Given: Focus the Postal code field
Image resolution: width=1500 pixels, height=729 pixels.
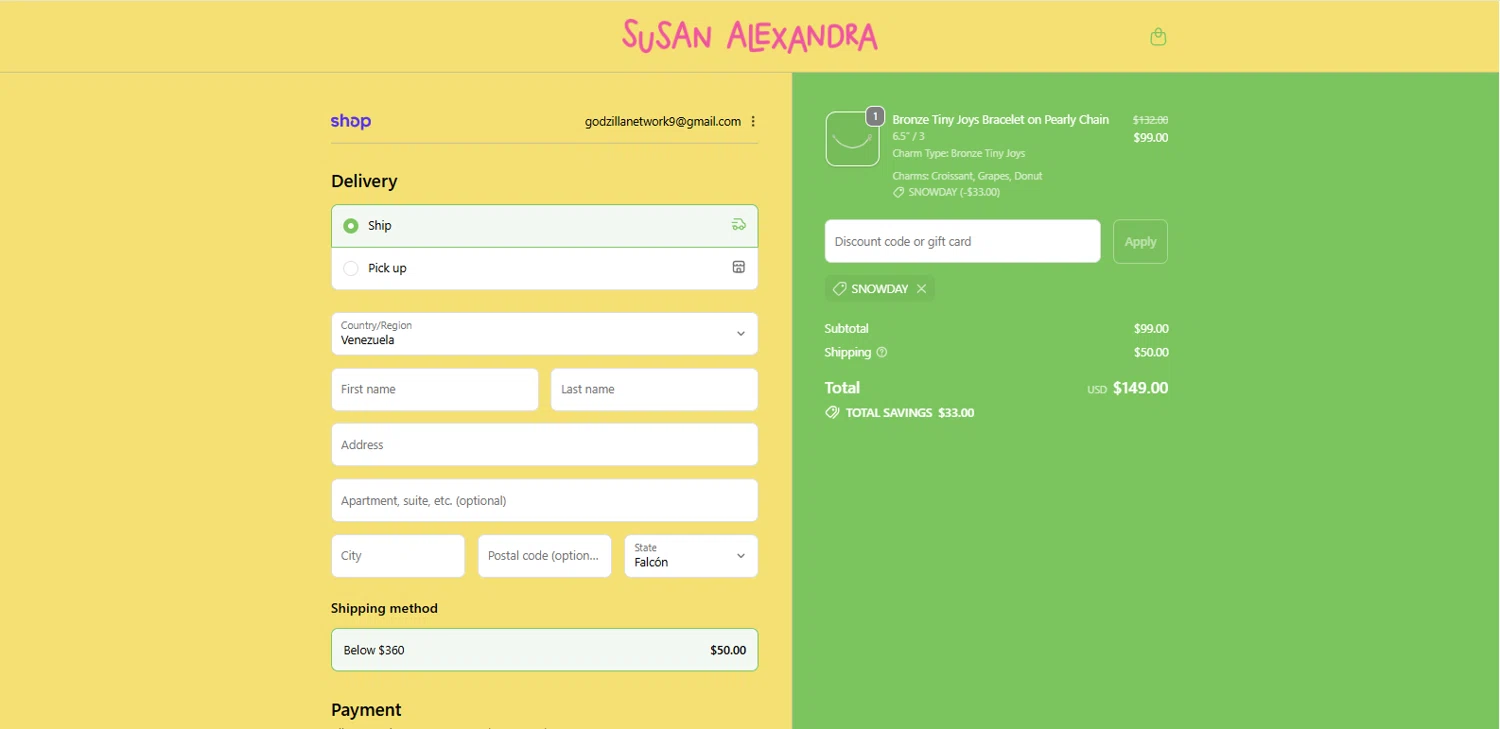Looking at the screenshot, I should click(x=544, y=556).
